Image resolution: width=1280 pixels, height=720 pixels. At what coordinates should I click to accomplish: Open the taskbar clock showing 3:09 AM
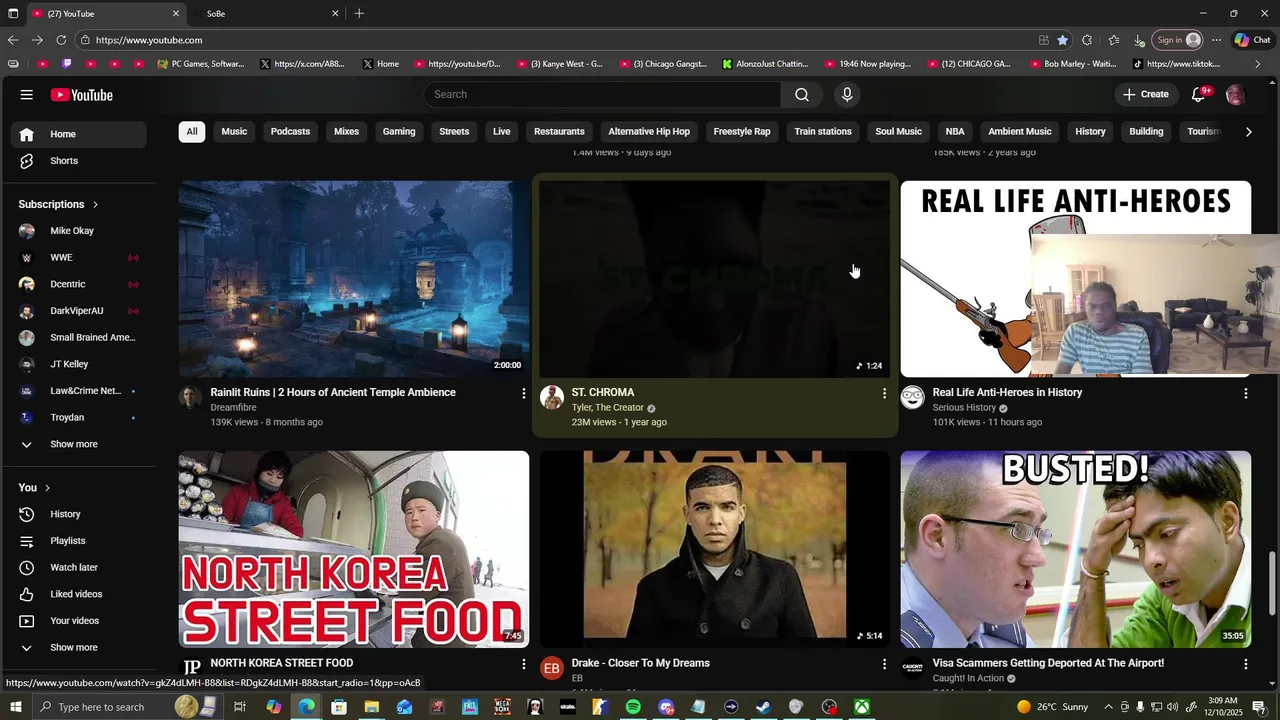point(1222,707)
